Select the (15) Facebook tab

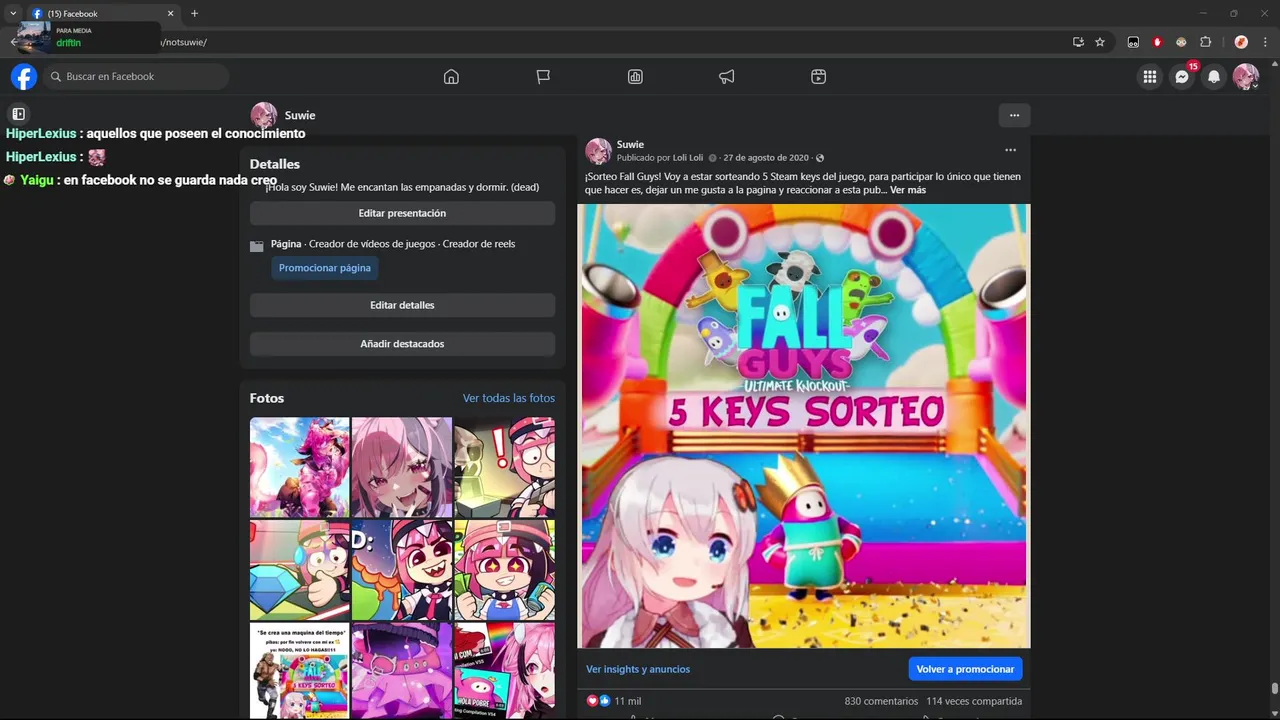[103, 13]
